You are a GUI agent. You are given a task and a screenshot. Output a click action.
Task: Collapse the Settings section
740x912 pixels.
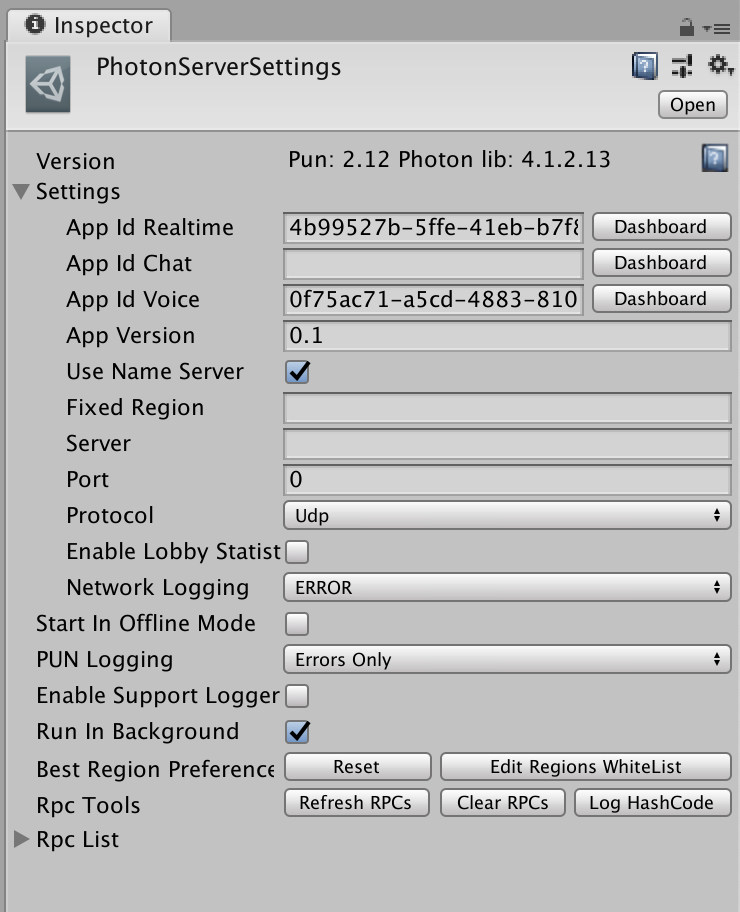point(22,191)
